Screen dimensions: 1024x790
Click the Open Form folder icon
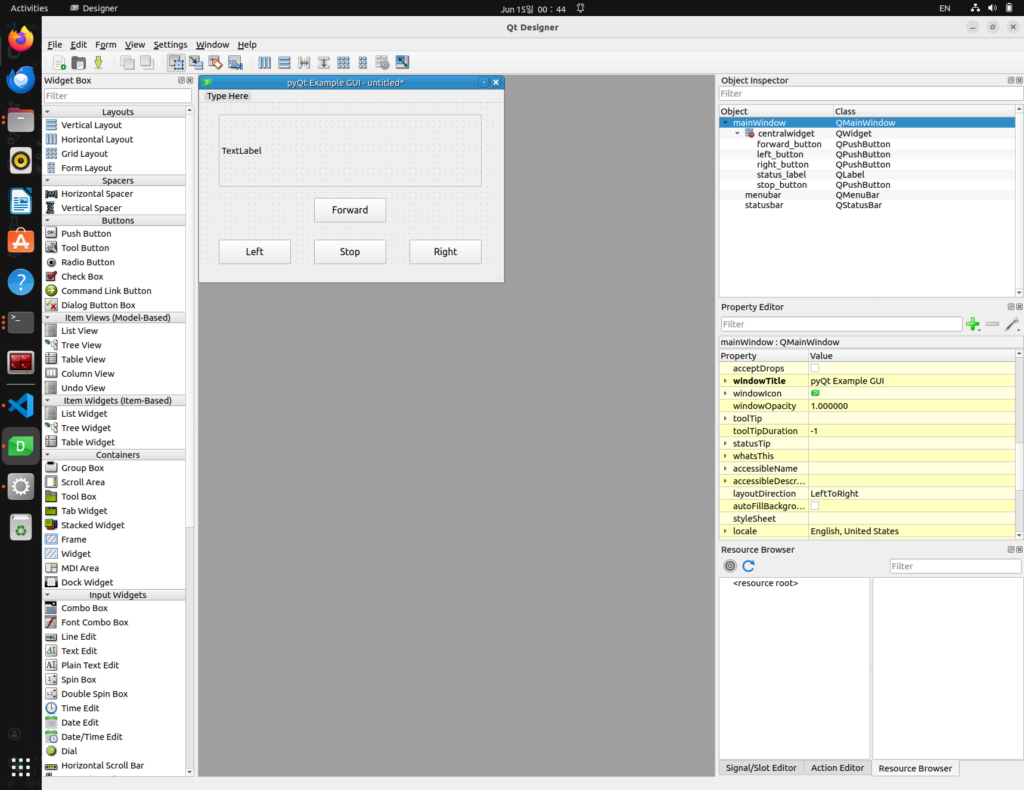coord(79,63)
